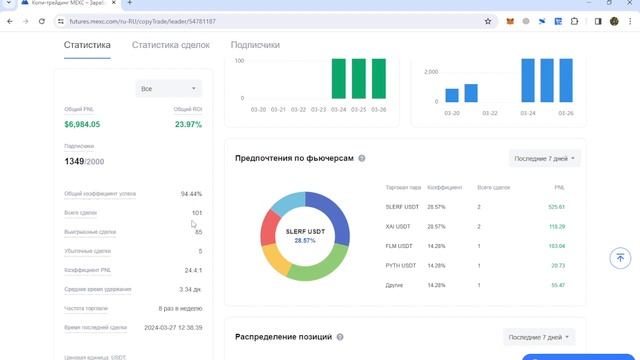
Task: Click the blue bar for 03-26
Action: coord(566,80)
